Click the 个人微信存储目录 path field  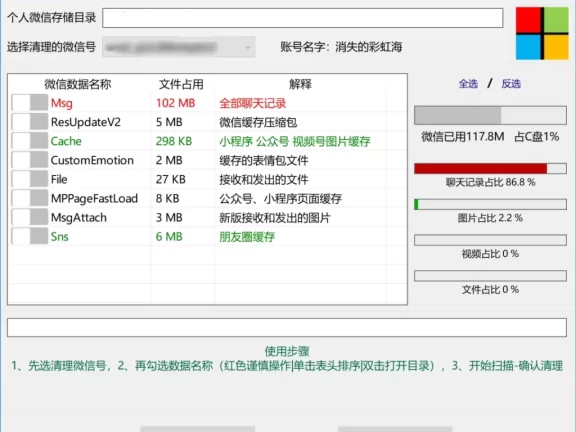click(x=303, y=18)
